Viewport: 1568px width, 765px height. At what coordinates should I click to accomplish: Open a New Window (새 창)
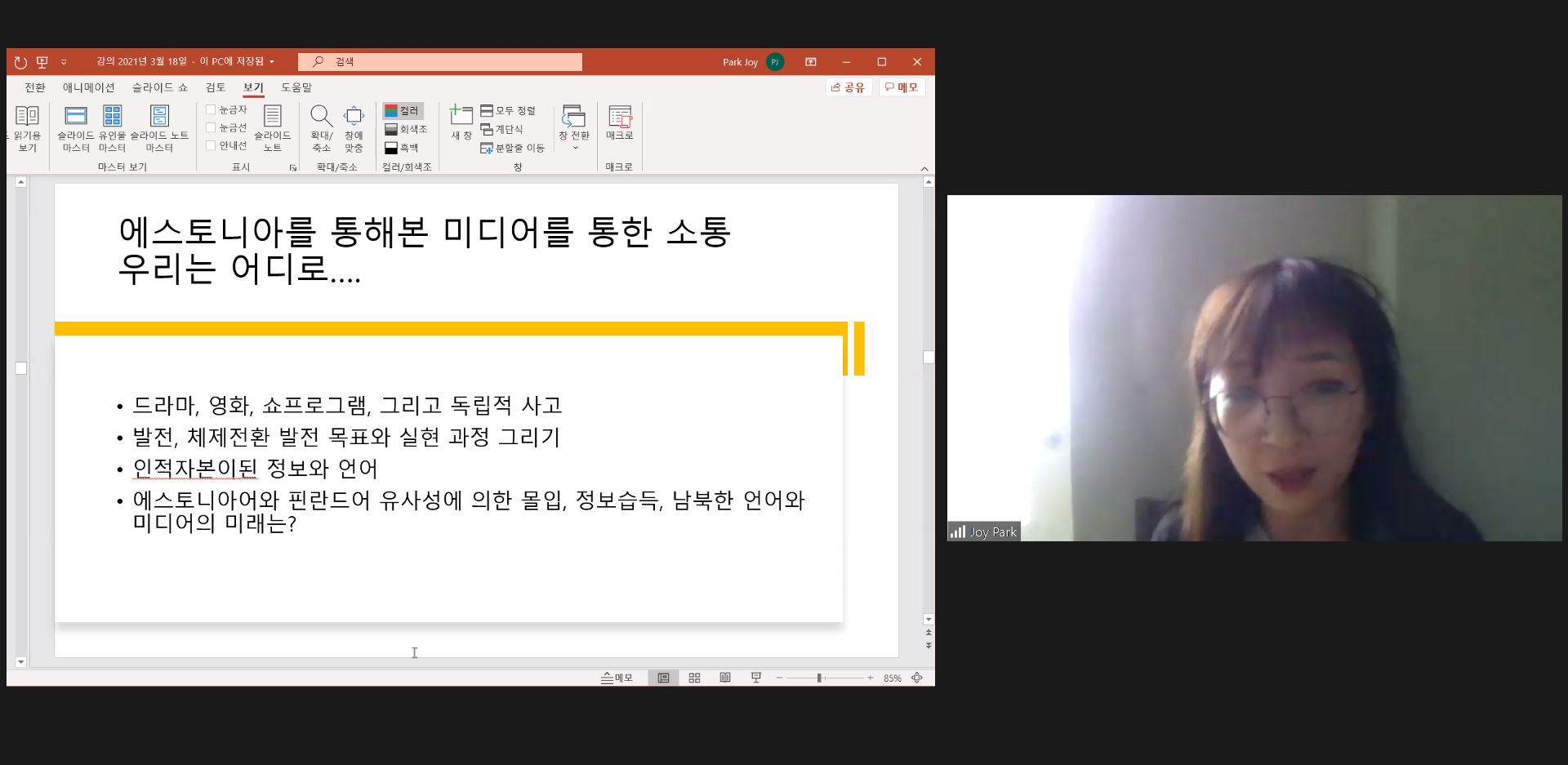[x=461, y=123]
